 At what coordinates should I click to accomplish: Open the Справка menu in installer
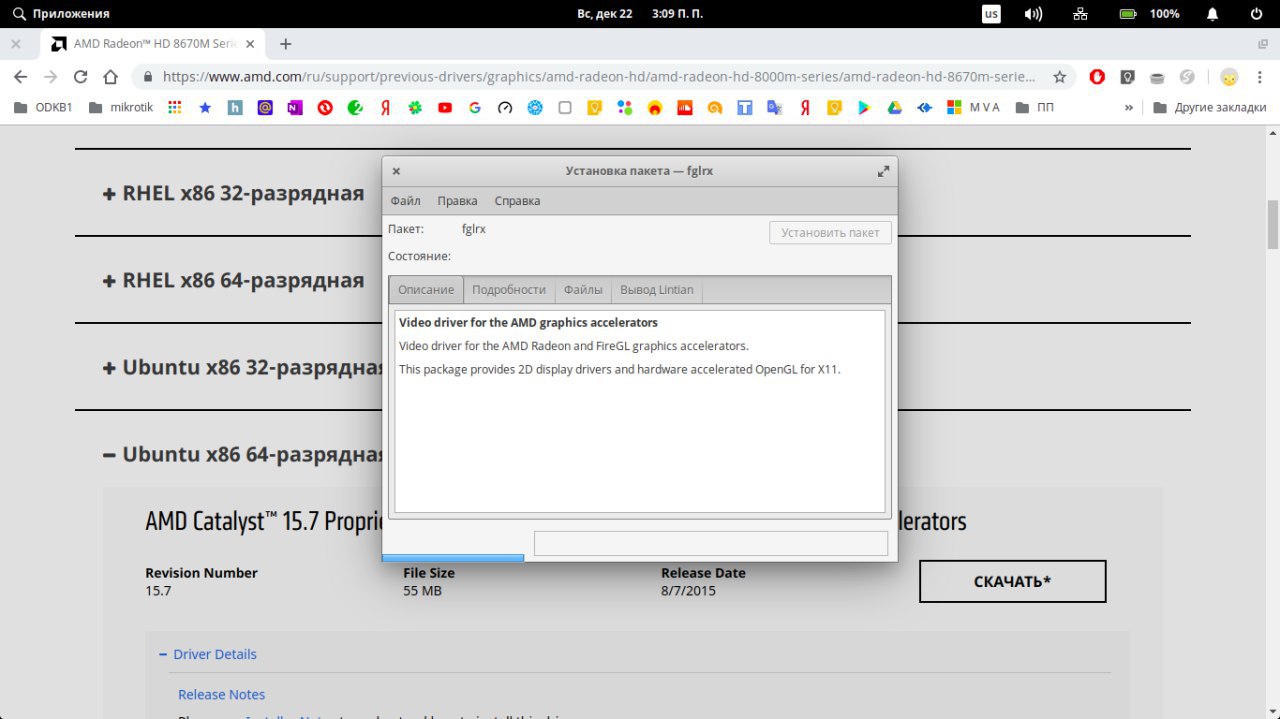[x=517, y=201]
